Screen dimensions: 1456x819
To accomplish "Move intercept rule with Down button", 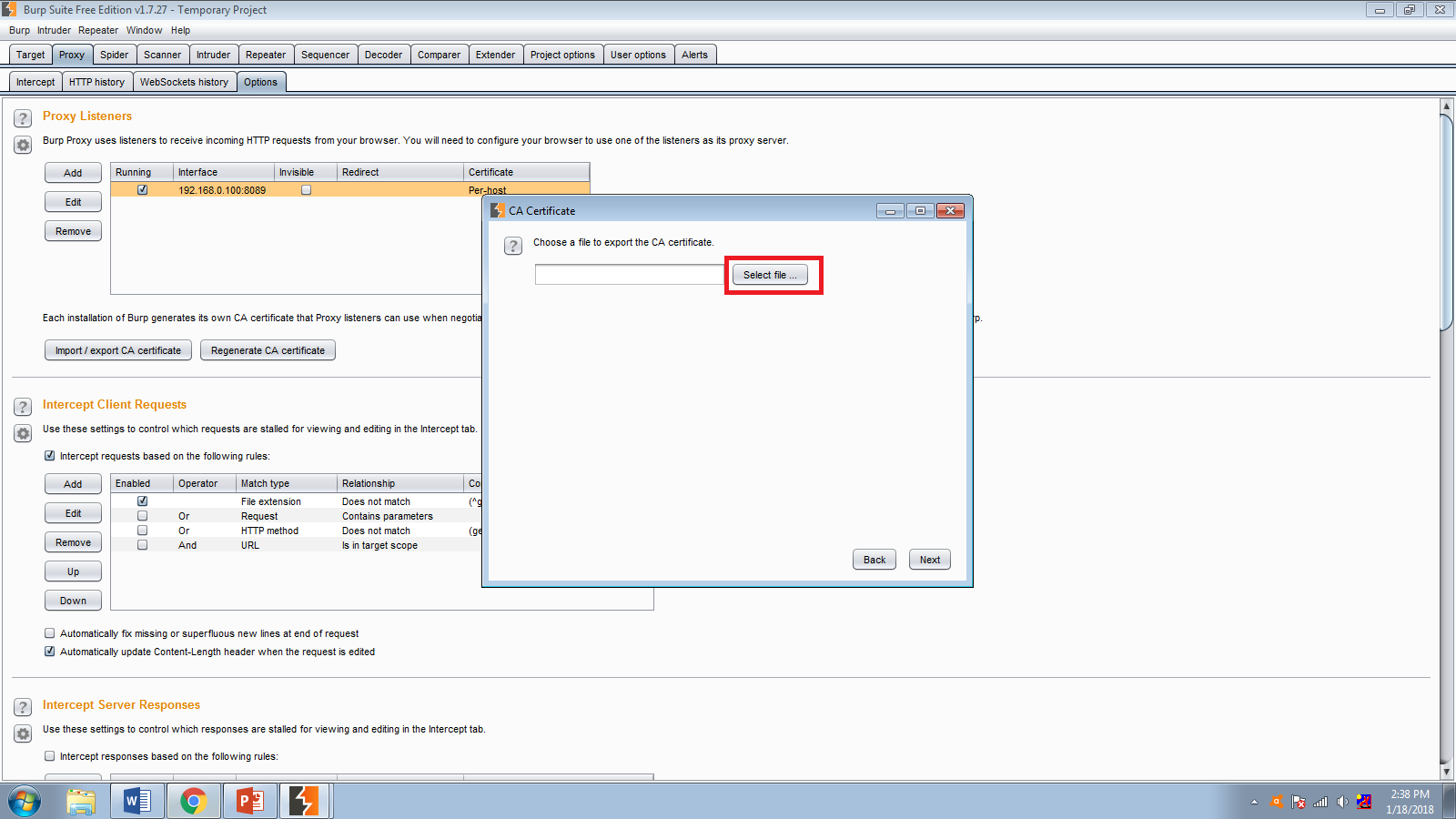I will [73, 601].
